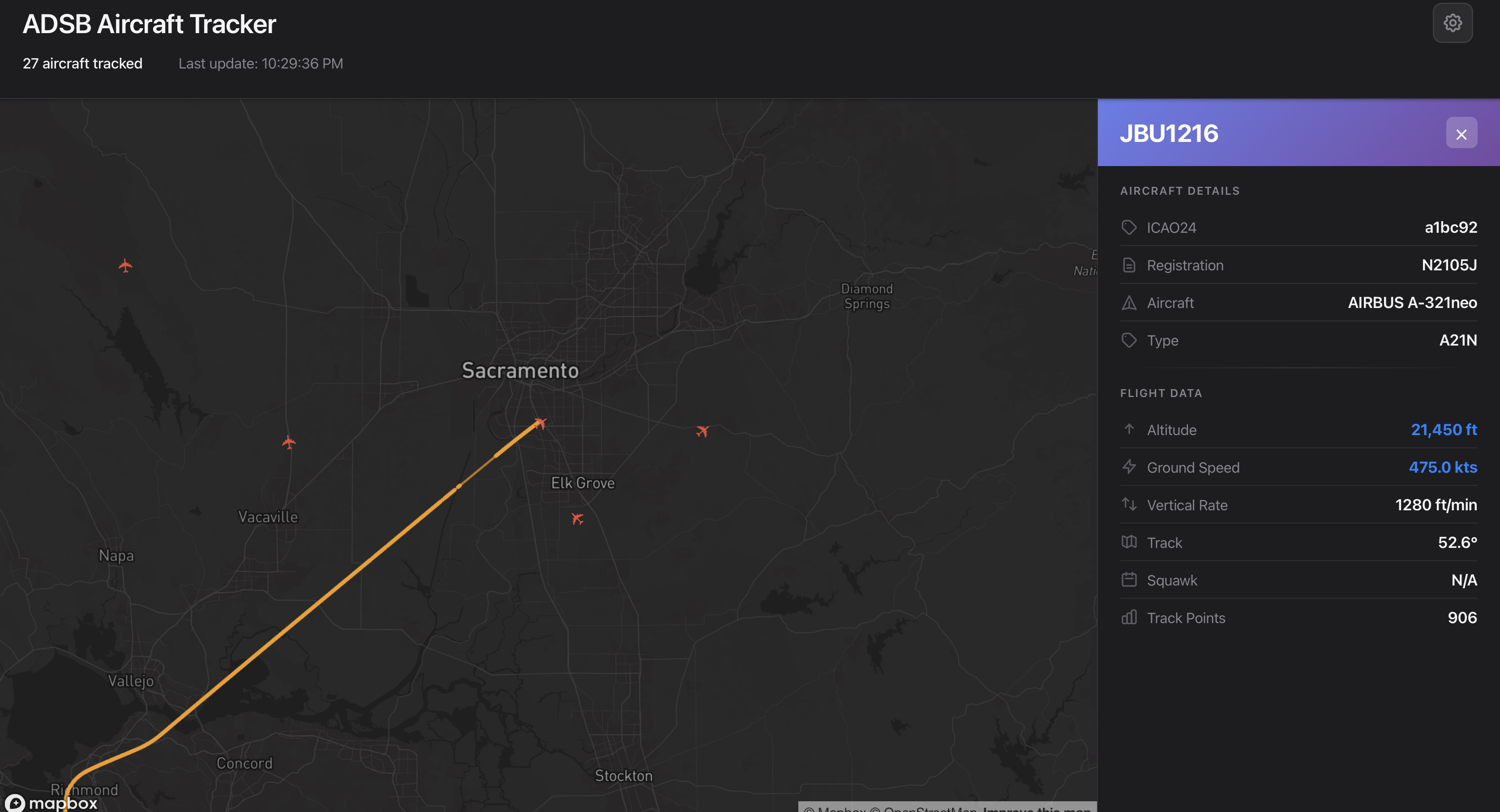1500x812 pixels.
Task: Click the Ground Speed lightning icon
Action: pos(1130,467)
